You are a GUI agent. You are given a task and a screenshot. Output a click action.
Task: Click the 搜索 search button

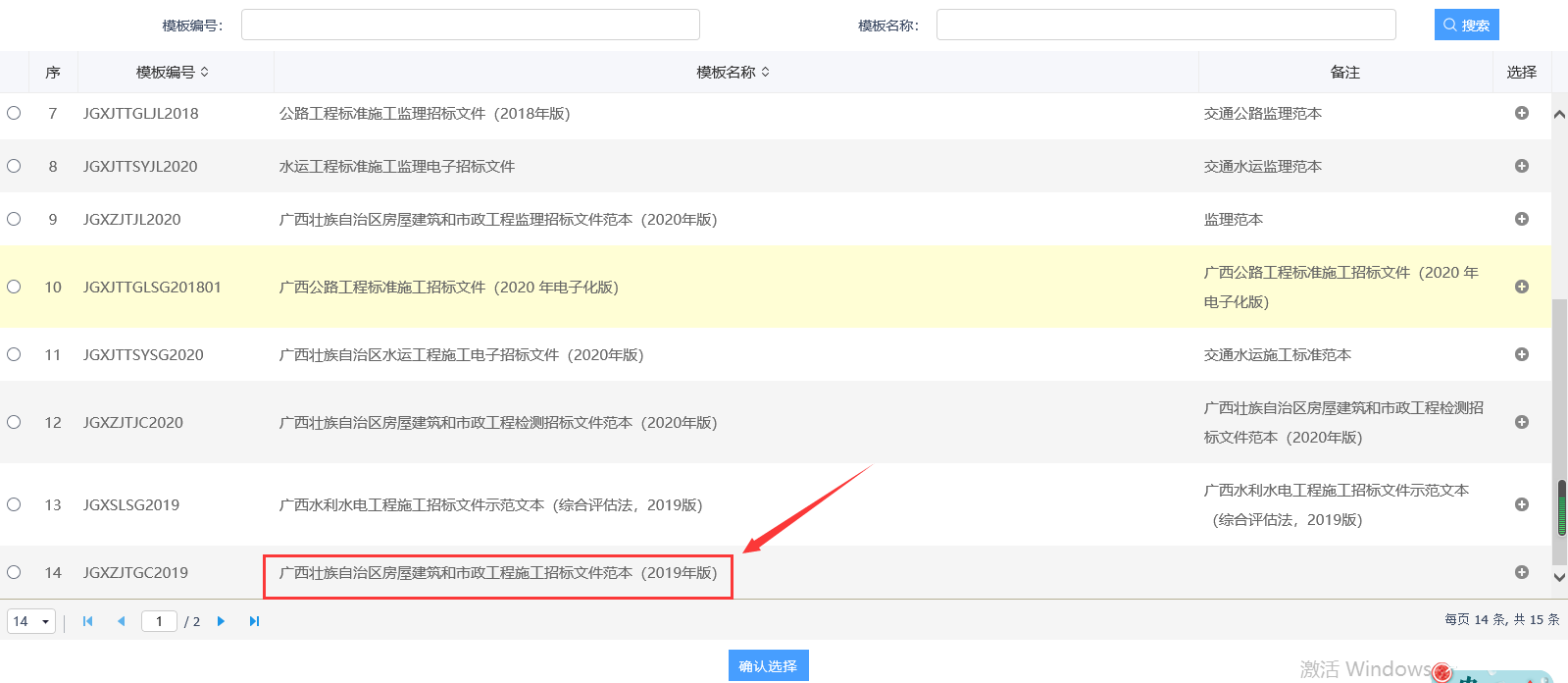pos(1466,25)
